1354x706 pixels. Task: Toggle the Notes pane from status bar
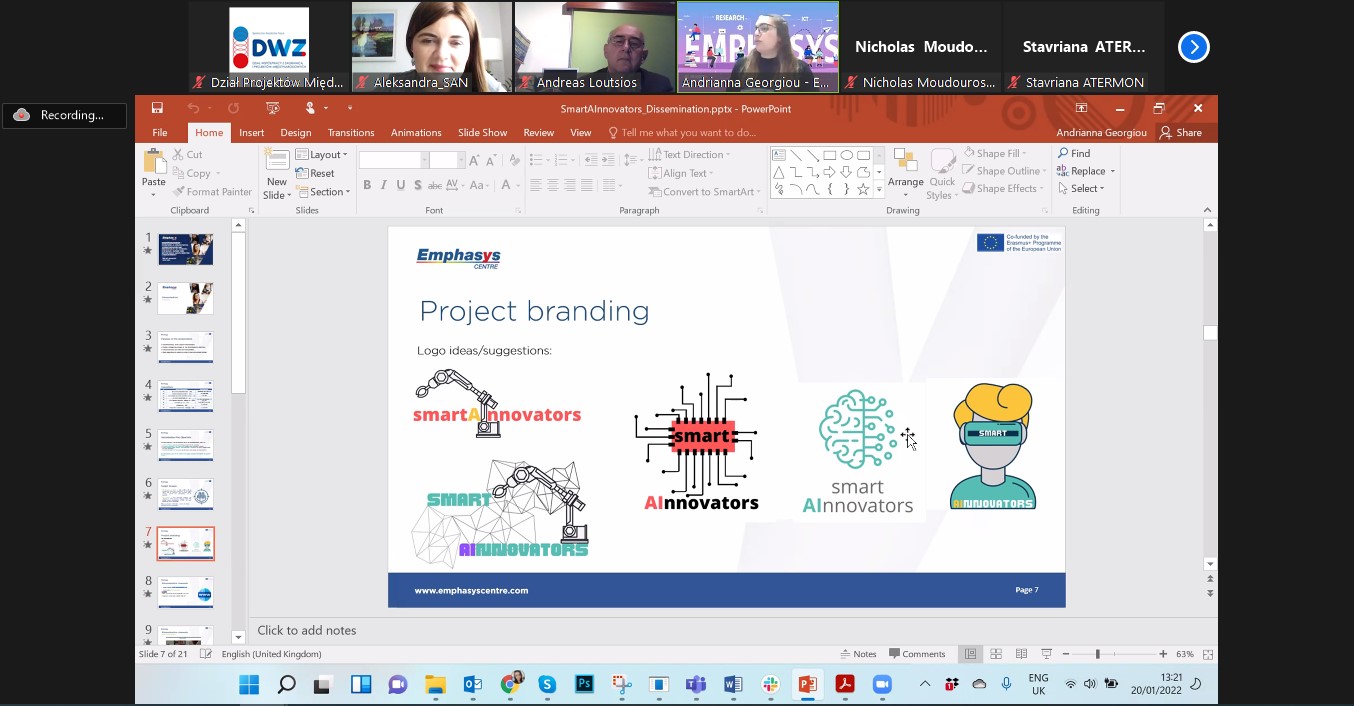858,654
